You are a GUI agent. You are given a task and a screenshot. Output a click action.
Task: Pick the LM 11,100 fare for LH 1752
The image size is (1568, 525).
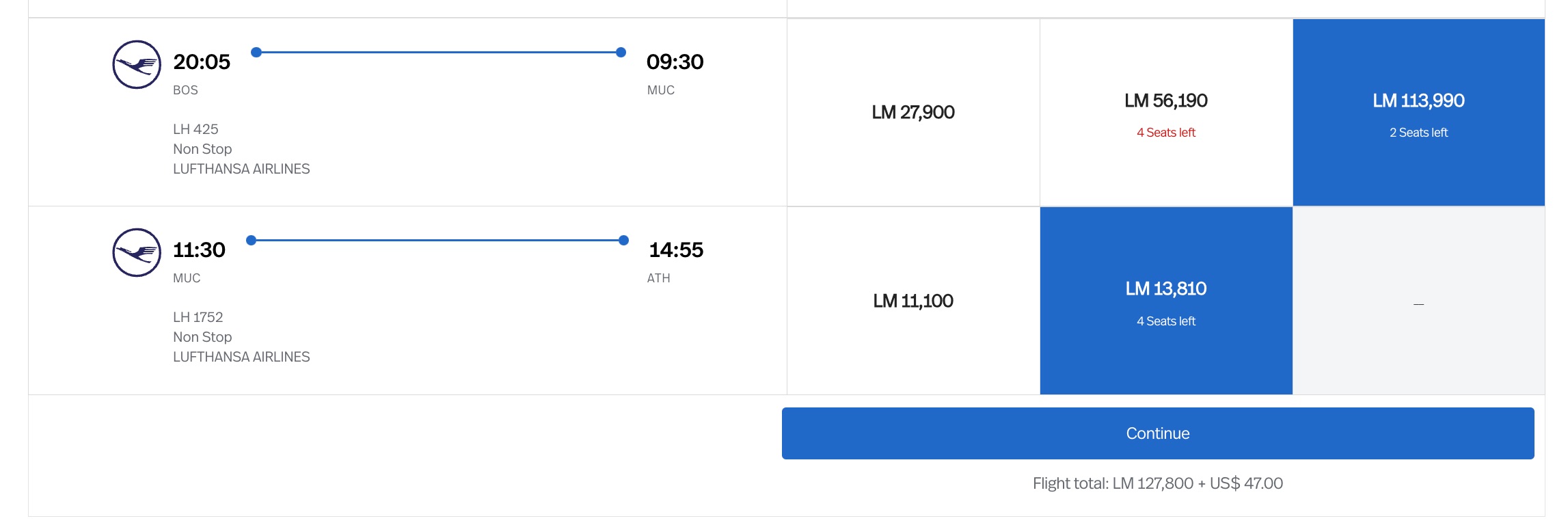point(913,301)
